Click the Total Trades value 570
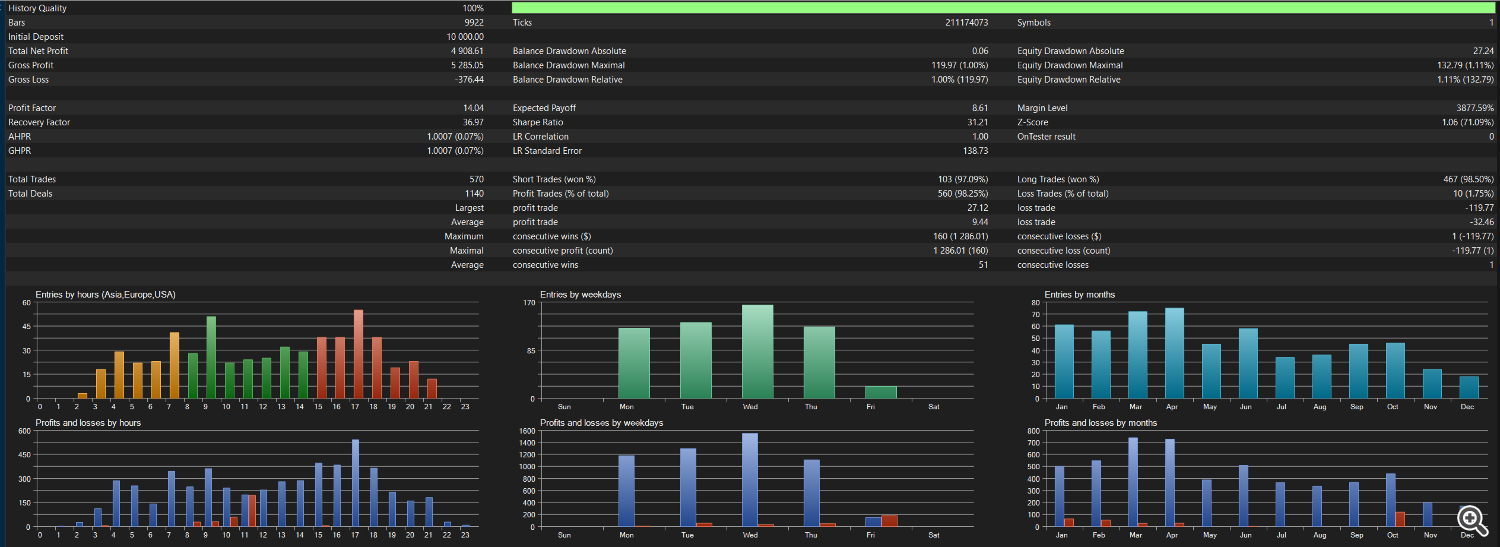 click(x=476, y=179)
